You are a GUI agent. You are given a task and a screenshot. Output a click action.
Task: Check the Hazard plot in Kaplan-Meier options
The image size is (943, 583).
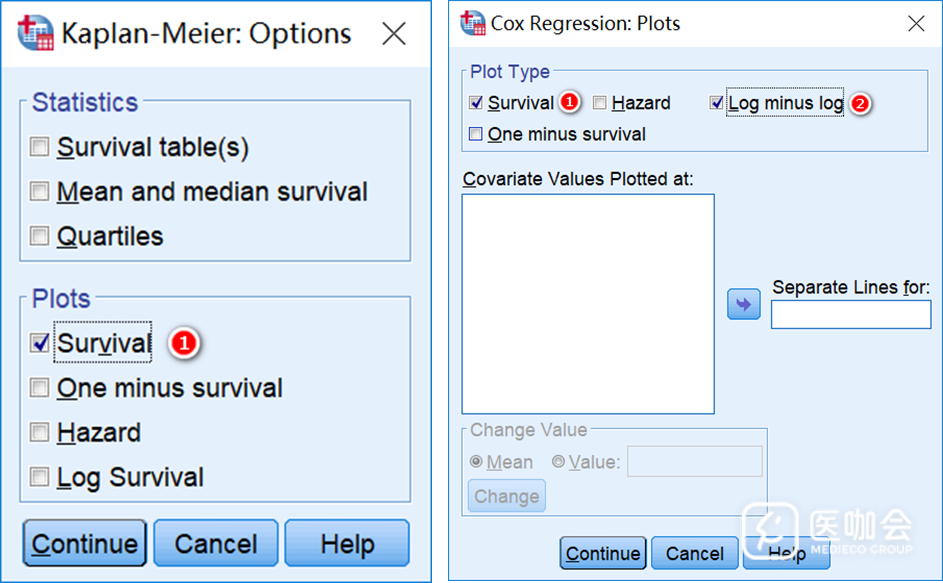[40, 433]
